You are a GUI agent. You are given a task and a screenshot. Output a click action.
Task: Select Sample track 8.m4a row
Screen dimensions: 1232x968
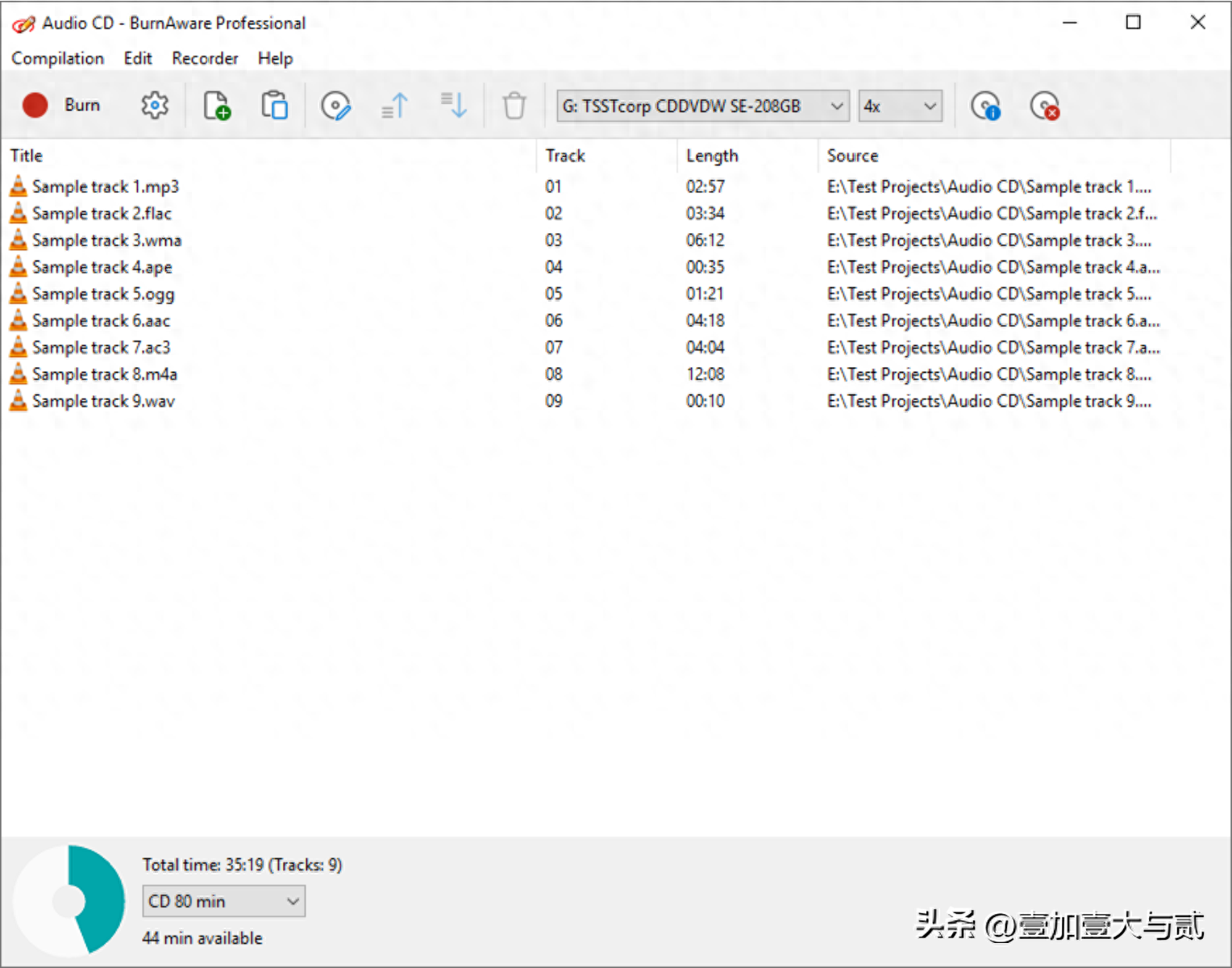[105, 374]
